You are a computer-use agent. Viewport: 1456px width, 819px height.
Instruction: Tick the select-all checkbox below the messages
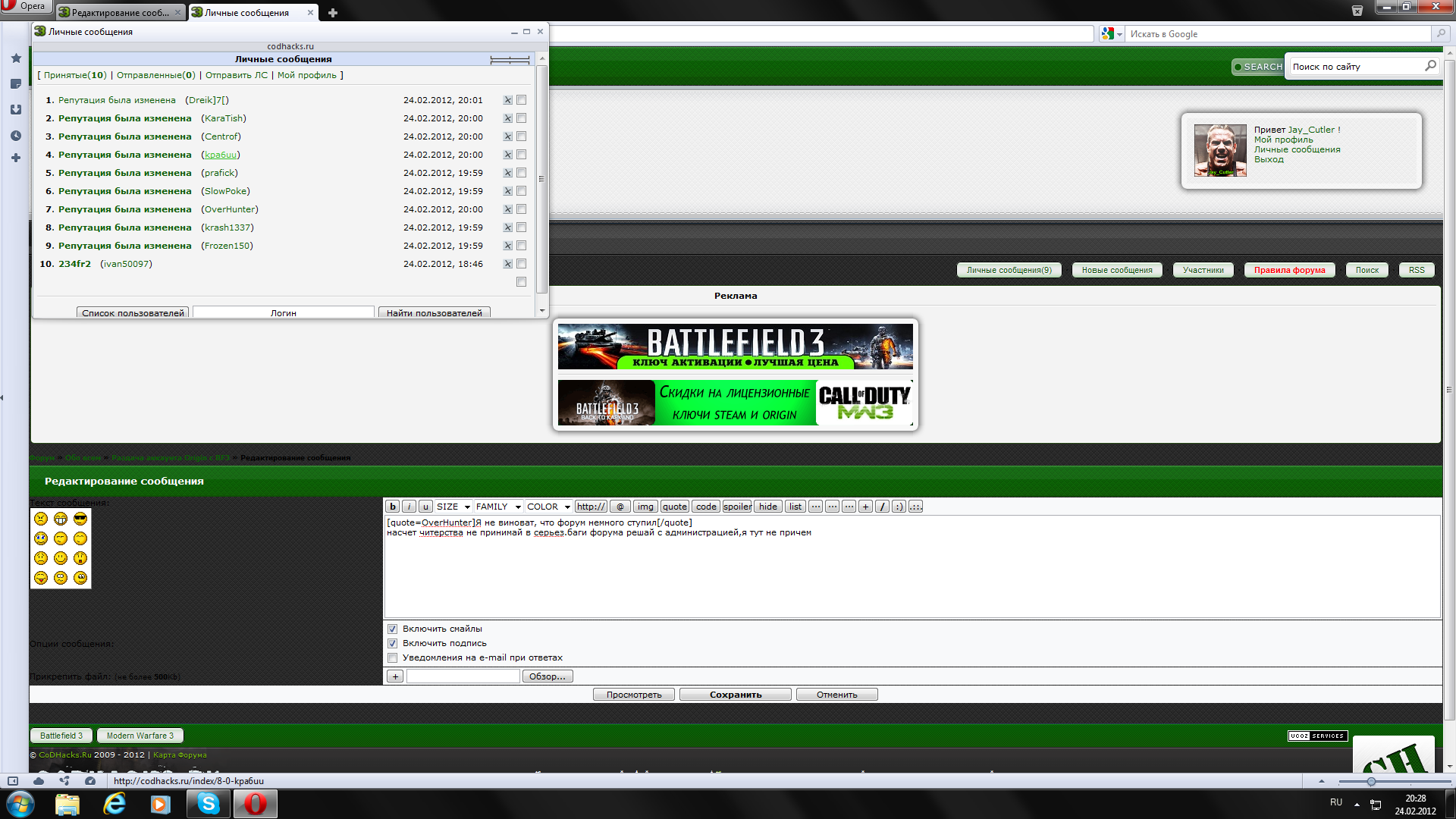pyautogui.click(x=522, y=282)
